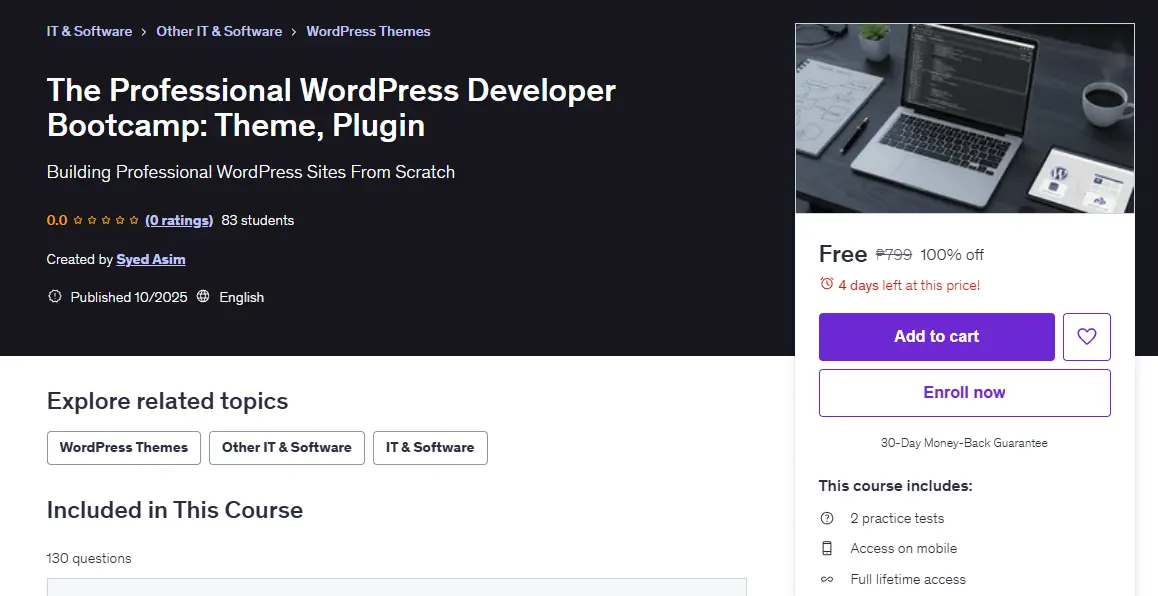Click the fifth empty rating star

coord(134,220)
